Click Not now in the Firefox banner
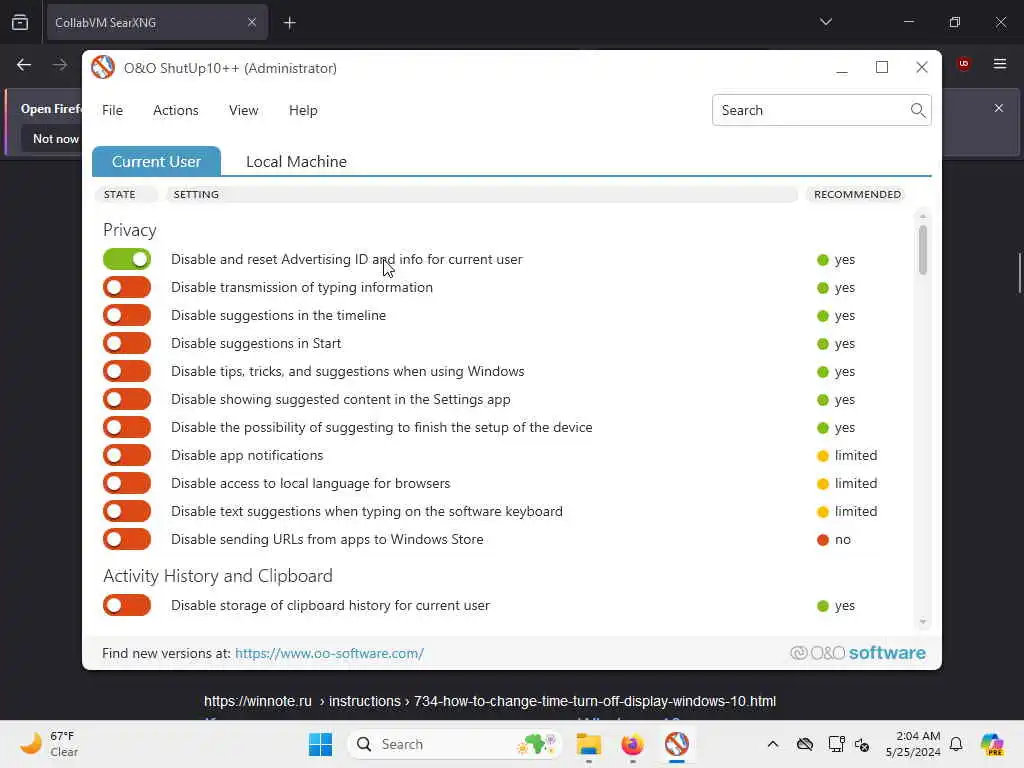This screenshot has height=768, width=1024. [x=56, y=138]
